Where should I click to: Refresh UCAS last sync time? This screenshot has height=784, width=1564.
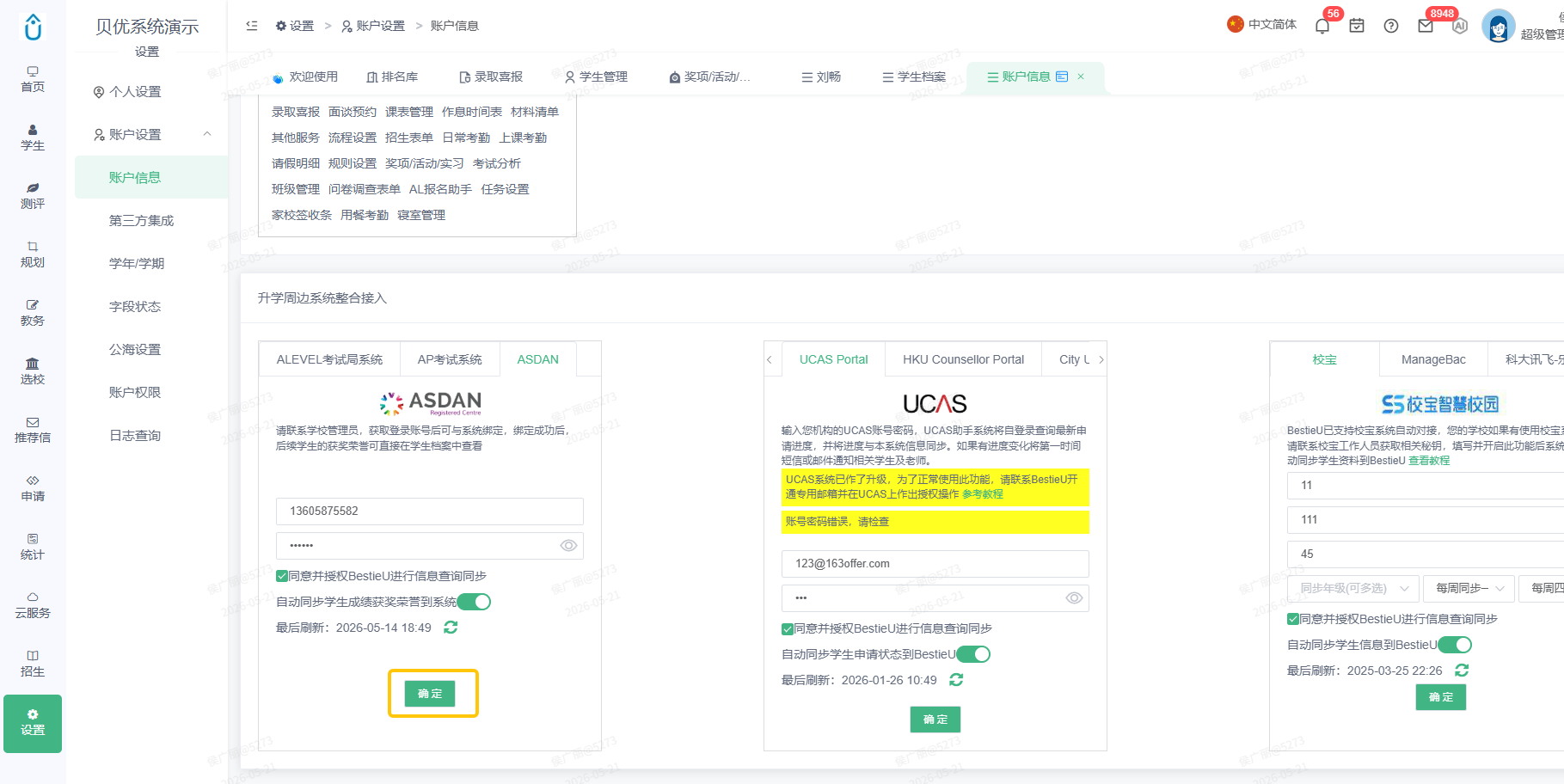pyautogui.click(x=956, y=680)
